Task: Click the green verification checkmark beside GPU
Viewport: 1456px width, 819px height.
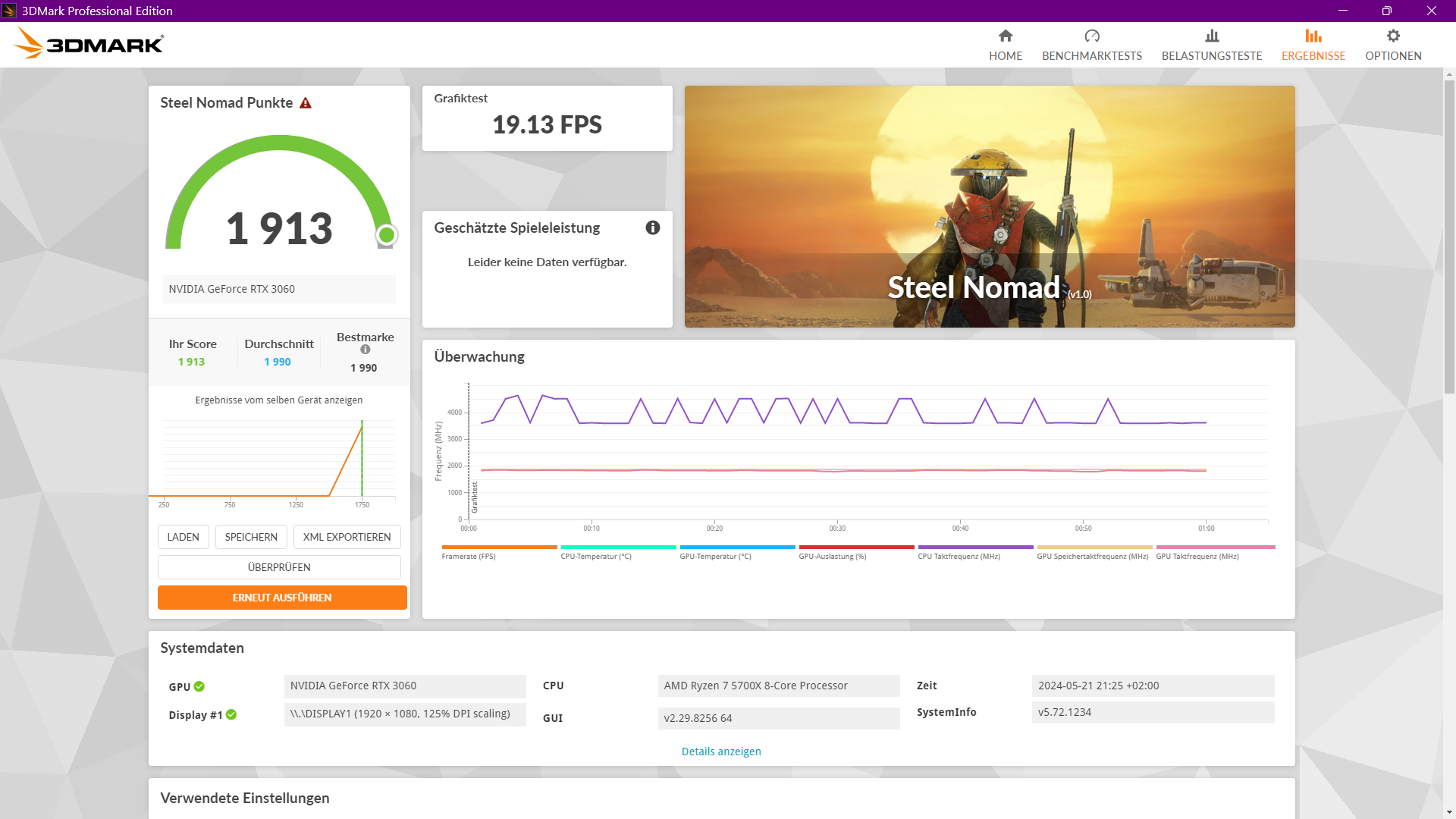Action: (x=199, y=686)
